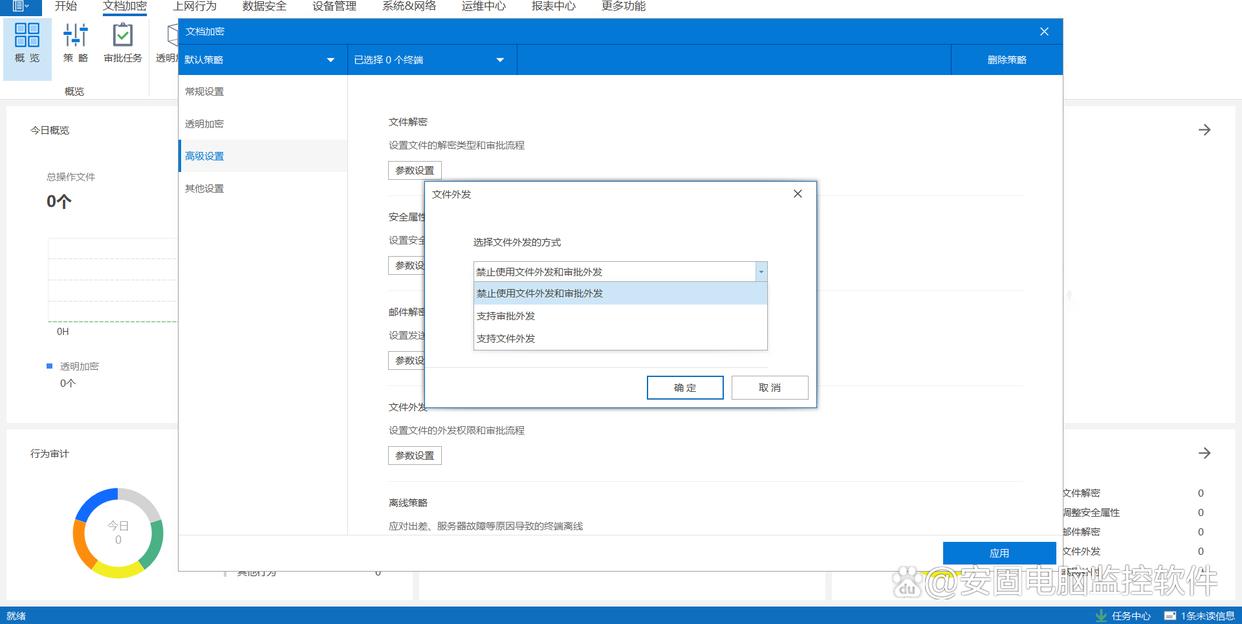The image size is (1242, 624).
Task: Expand the 已选择 0 个终端 dropdown
Action: (500, 60)
